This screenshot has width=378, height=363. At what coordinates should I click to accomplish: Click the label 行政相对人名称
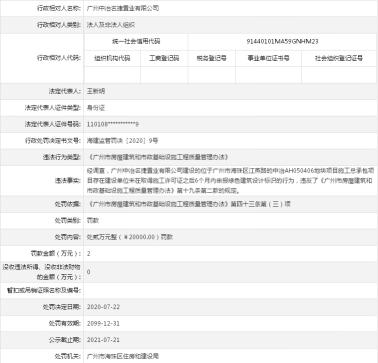click(x=59, y=8)
